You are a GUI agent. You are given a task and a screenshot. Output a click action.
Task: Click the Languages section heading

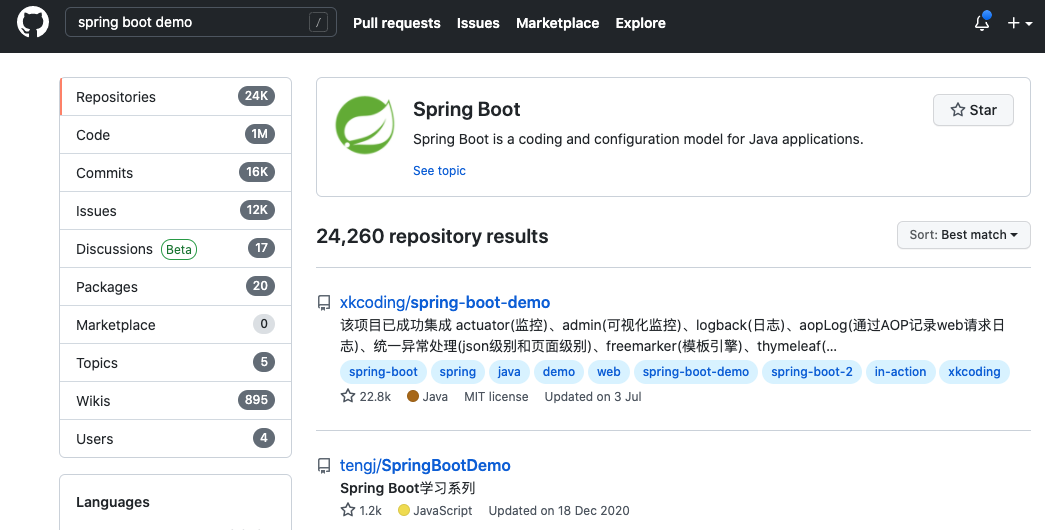[113, 502]
